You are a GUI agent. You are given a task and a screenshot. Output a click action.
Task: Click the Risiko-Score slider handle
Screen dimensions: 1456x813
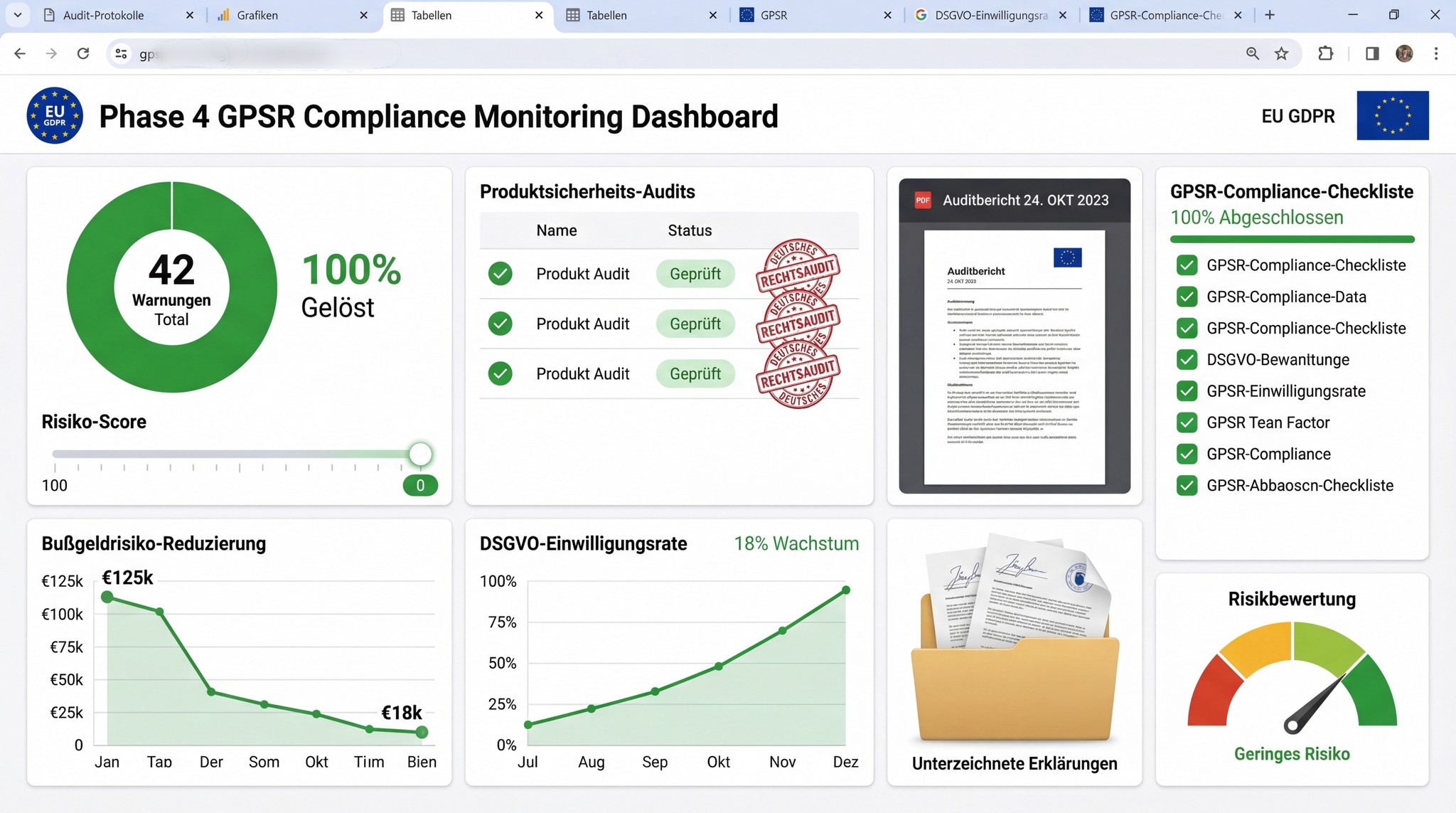coord(420,454)
